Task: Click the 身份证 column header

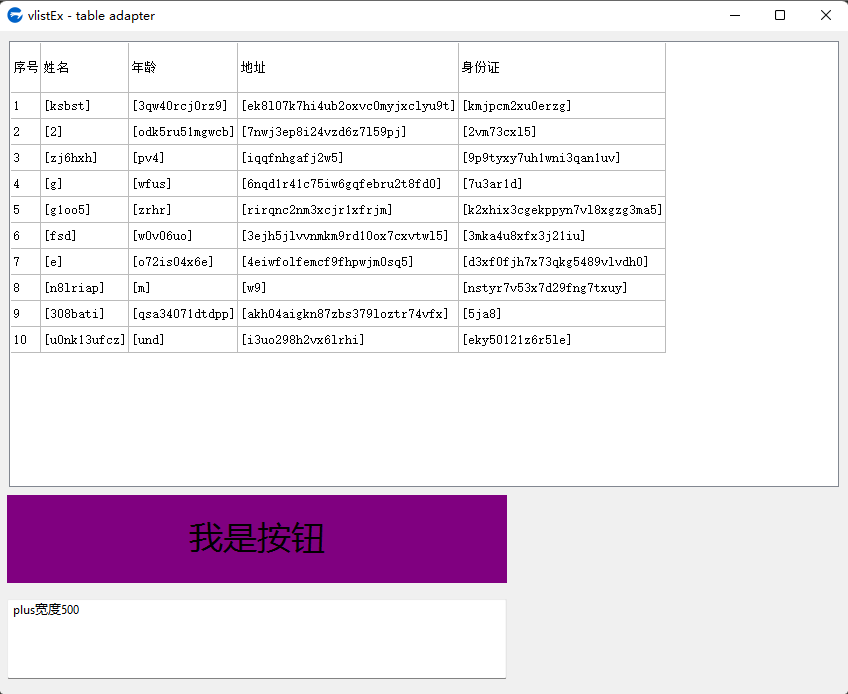Action: click(562, 67)
